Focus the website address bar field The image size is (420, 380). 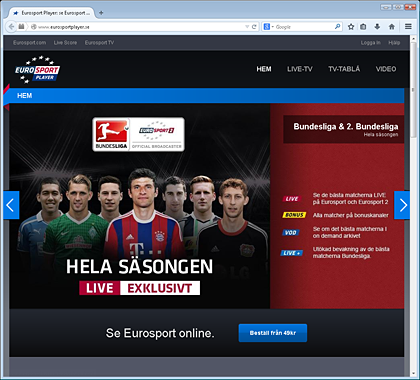click(140, 27)
